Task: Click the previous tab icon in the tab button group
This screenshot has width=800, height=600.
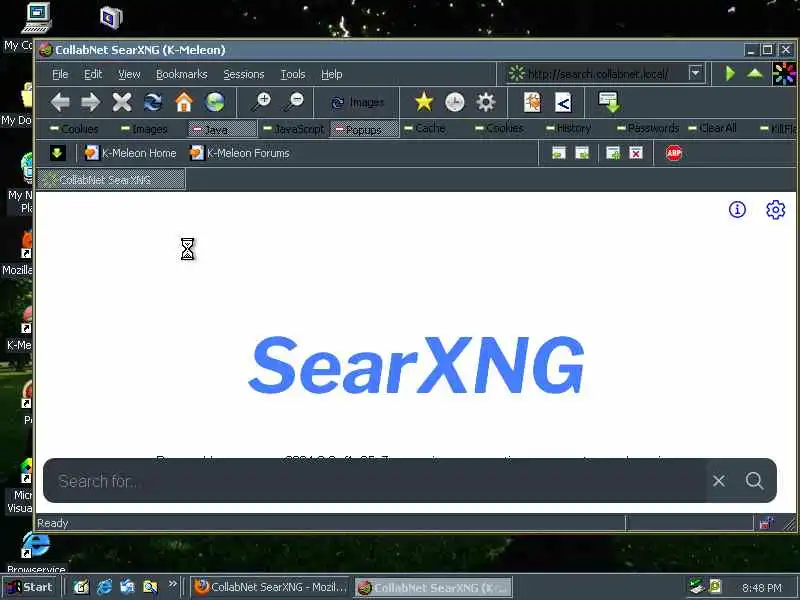Action: (559, 153)
